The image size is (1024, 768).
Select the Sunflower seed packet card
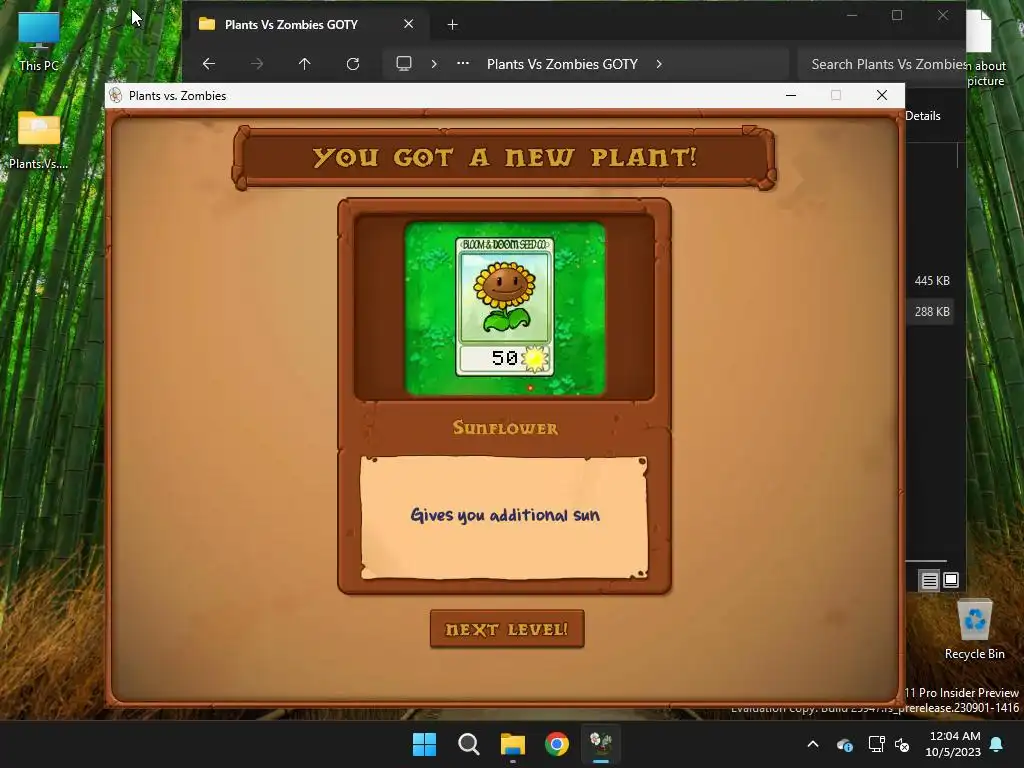pyautogui.click(x=505, y=306)
